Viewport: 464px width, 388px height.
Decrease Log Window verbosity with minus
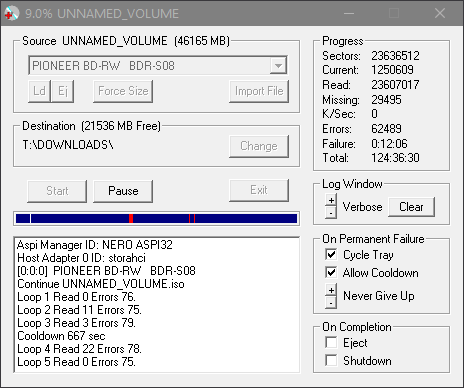tap(331, 212)
